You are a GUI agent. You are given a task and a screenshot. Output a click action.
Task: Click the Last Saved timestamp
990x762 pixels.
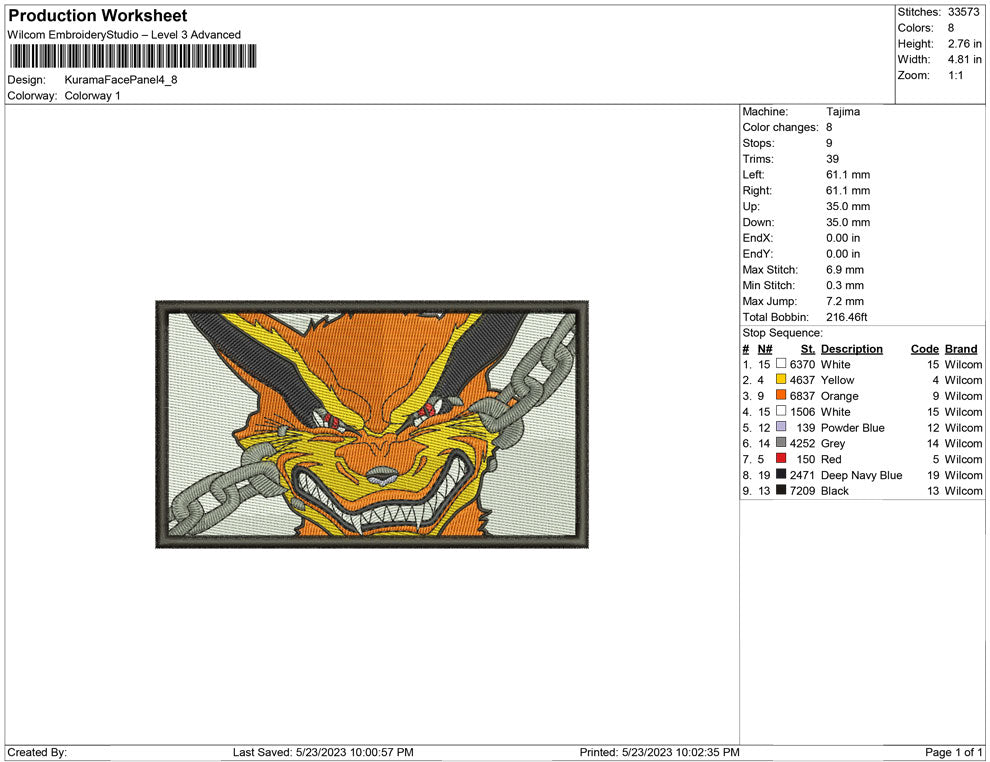tap(323, 752)
